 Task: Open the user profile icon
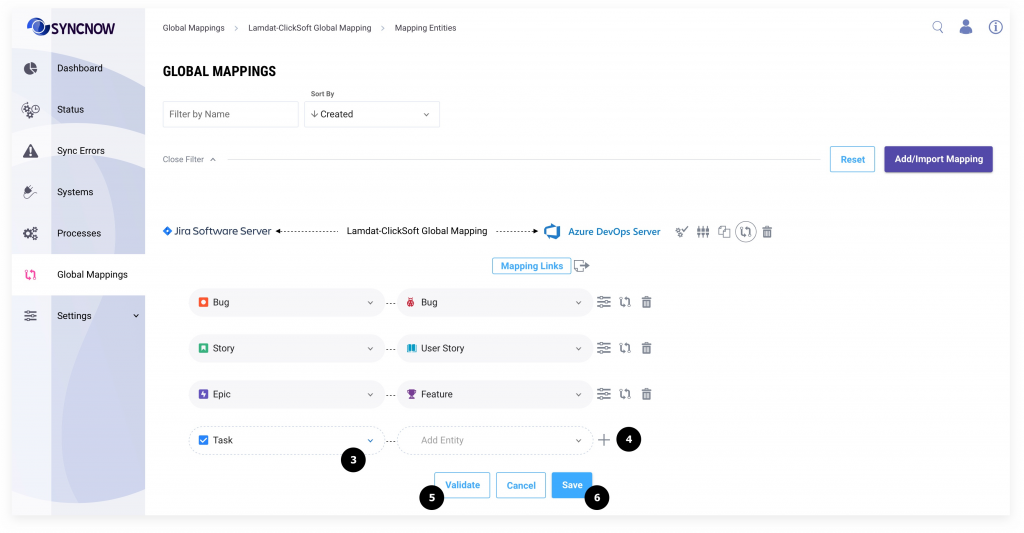point(966,27)
